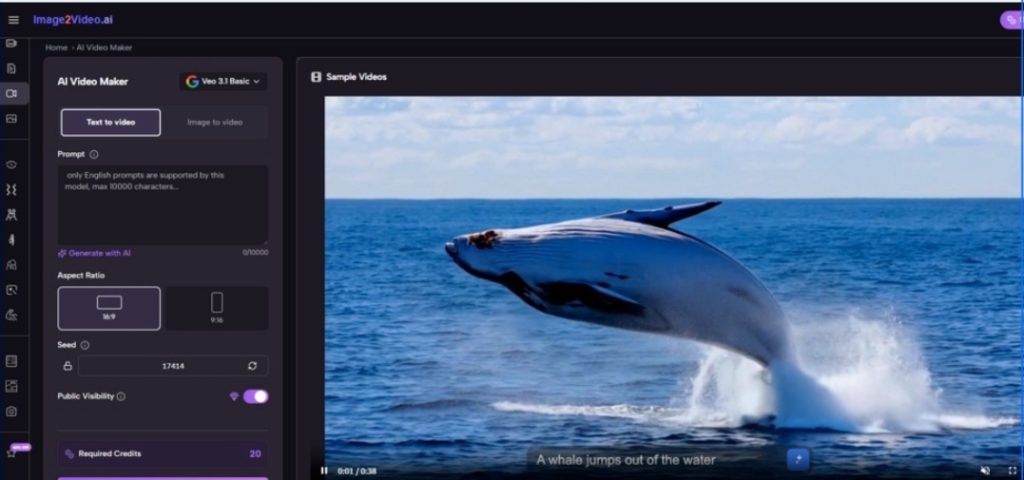Viewport: 1024px width, 480px height.
Task: Pause the sample video playback
Action: click(324, 470)
